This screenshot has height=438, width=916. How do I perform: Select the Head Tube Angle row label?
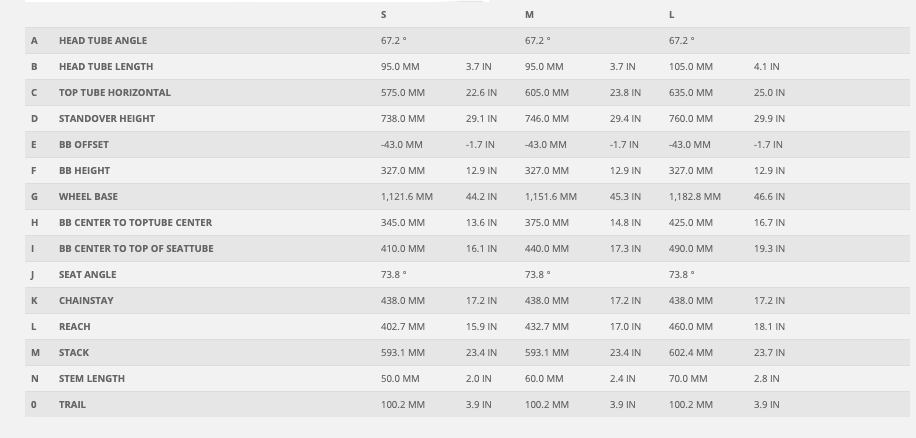coord(102,41)
